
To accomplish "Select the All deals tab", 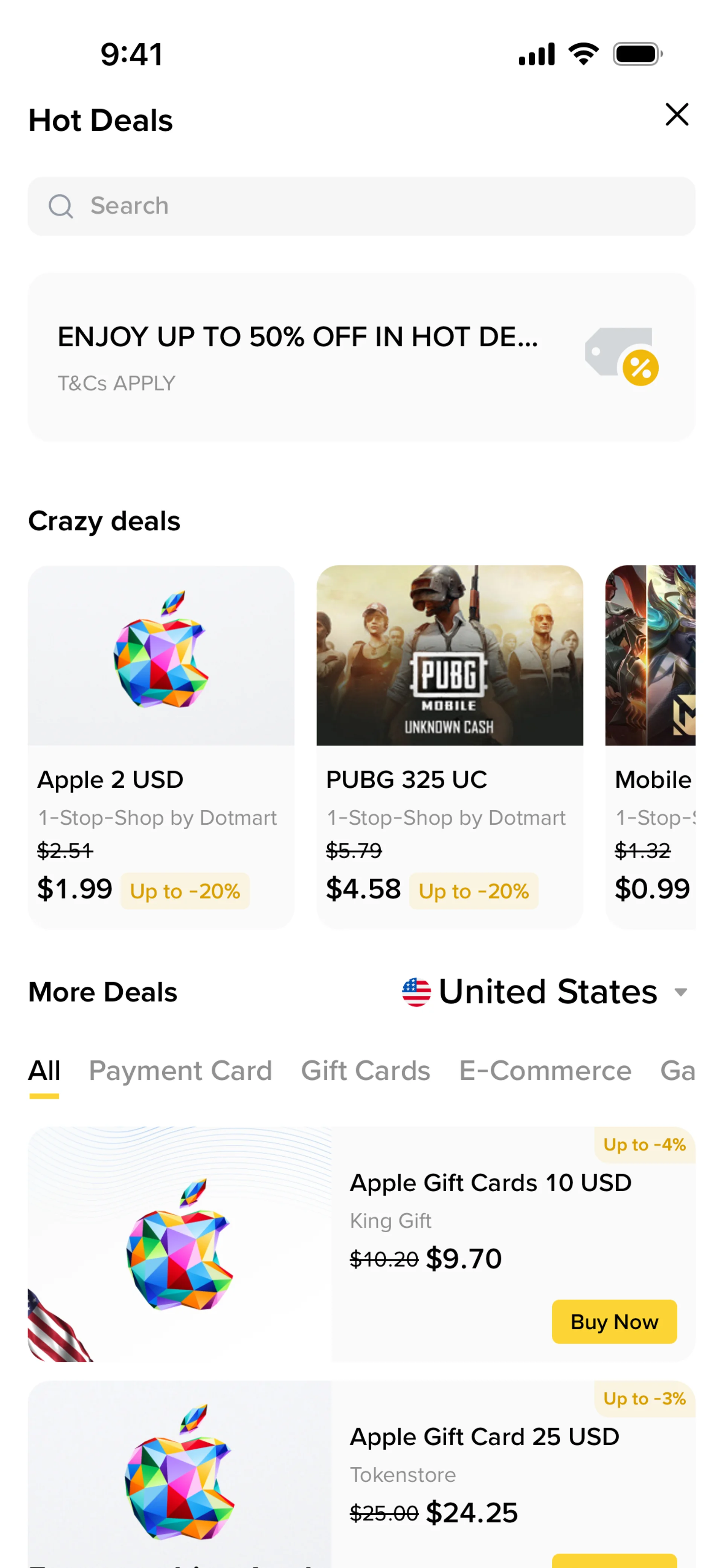I will tap(44, 1071).
